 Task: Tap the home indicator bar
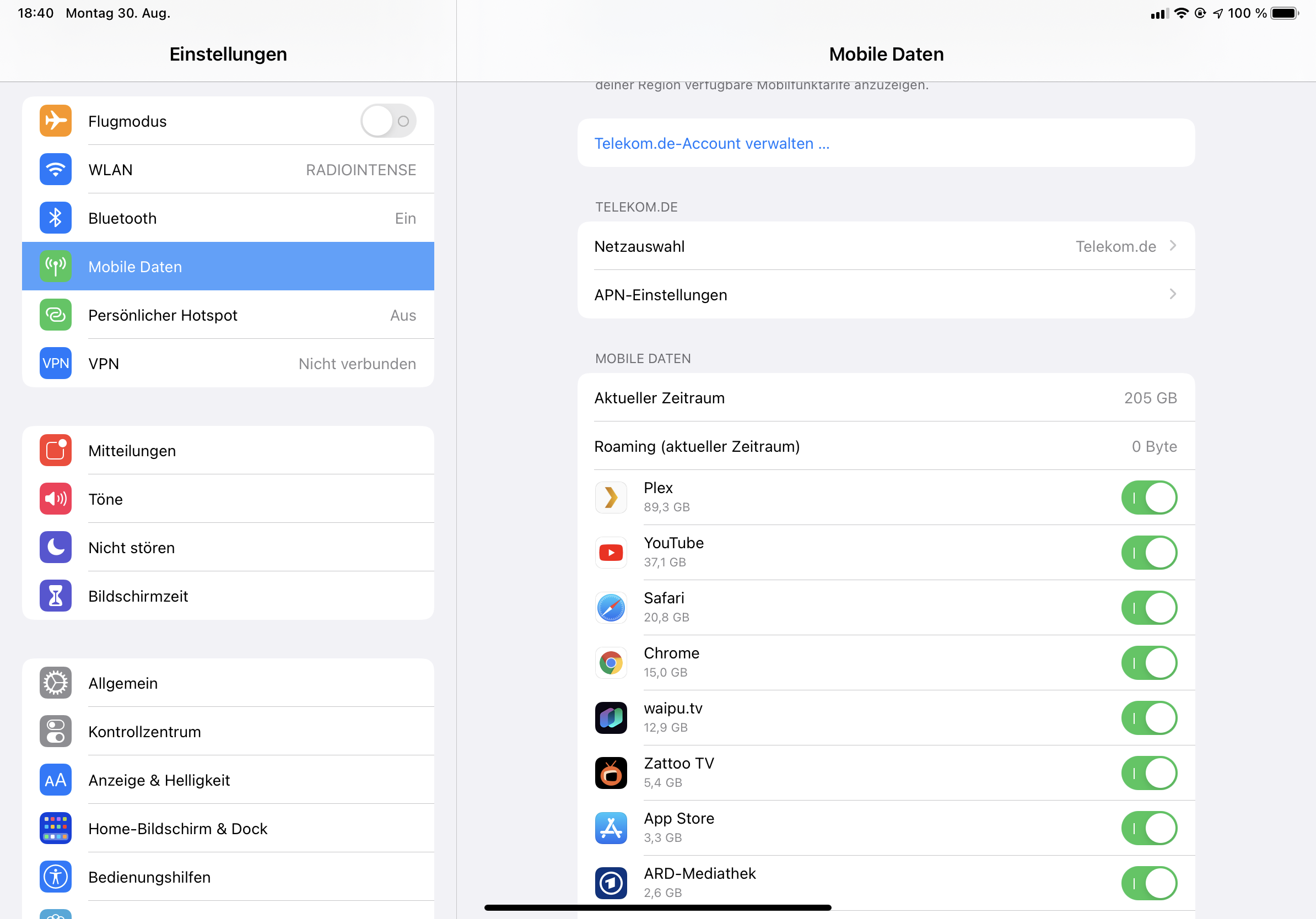[x=657, y=907]
